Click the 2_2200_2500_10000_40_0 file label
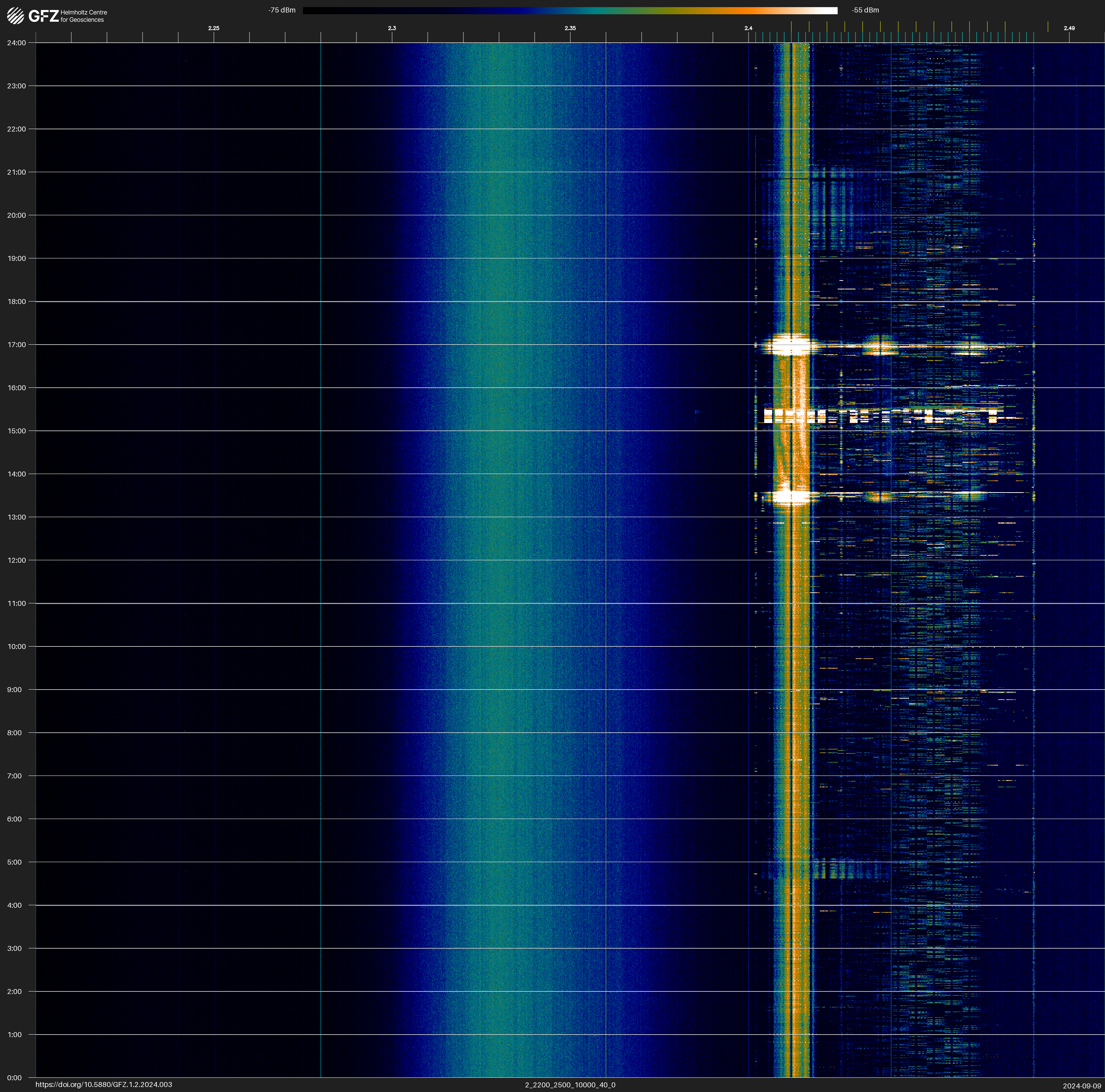The height and width of the screenshot is (1092, 1105). 570,1085
